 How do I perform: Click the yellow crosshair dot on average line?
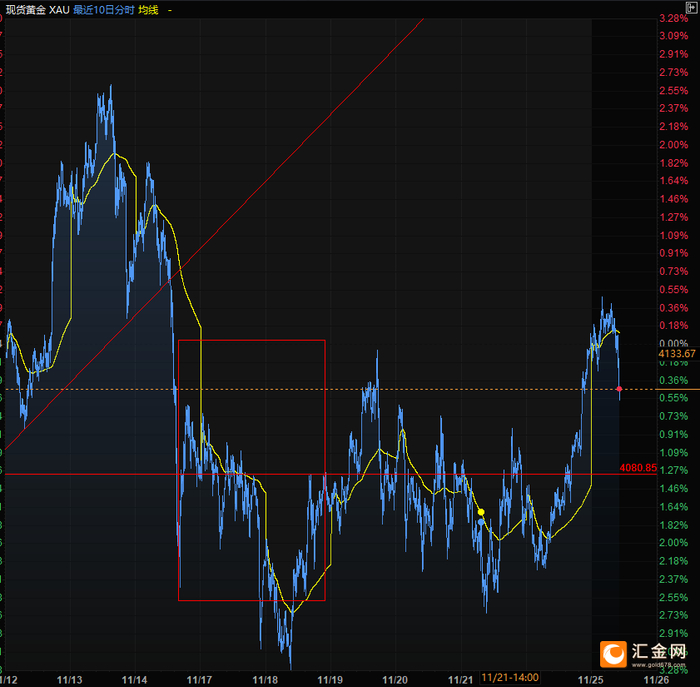tap(481, 512)
